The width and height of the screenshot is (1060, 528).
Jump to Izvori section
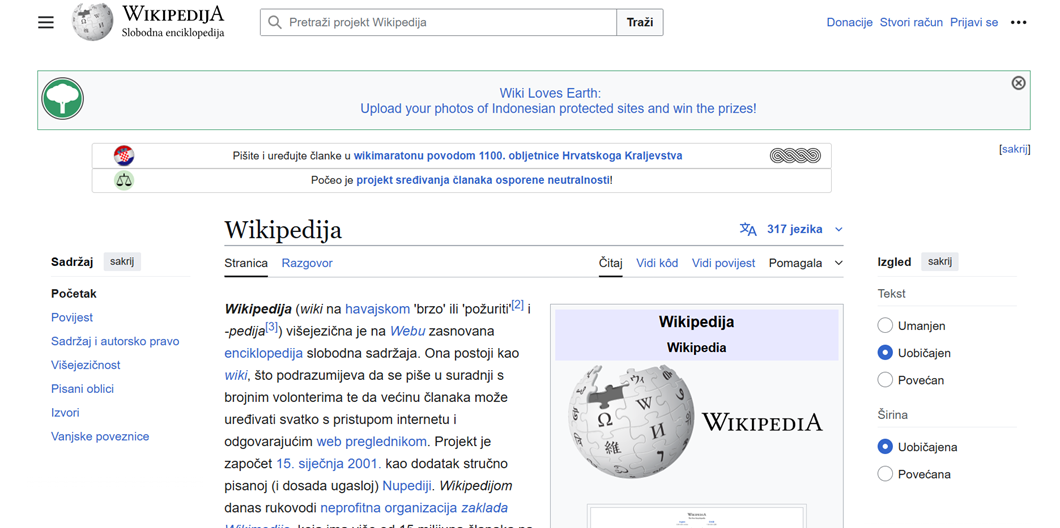[x=65, y=412]
